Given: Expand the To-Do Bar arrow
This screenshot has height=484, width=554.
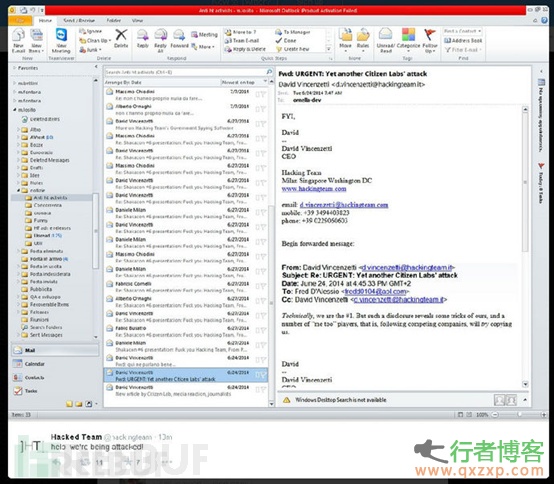Looking at the screenshot, I should coord(541,71).
